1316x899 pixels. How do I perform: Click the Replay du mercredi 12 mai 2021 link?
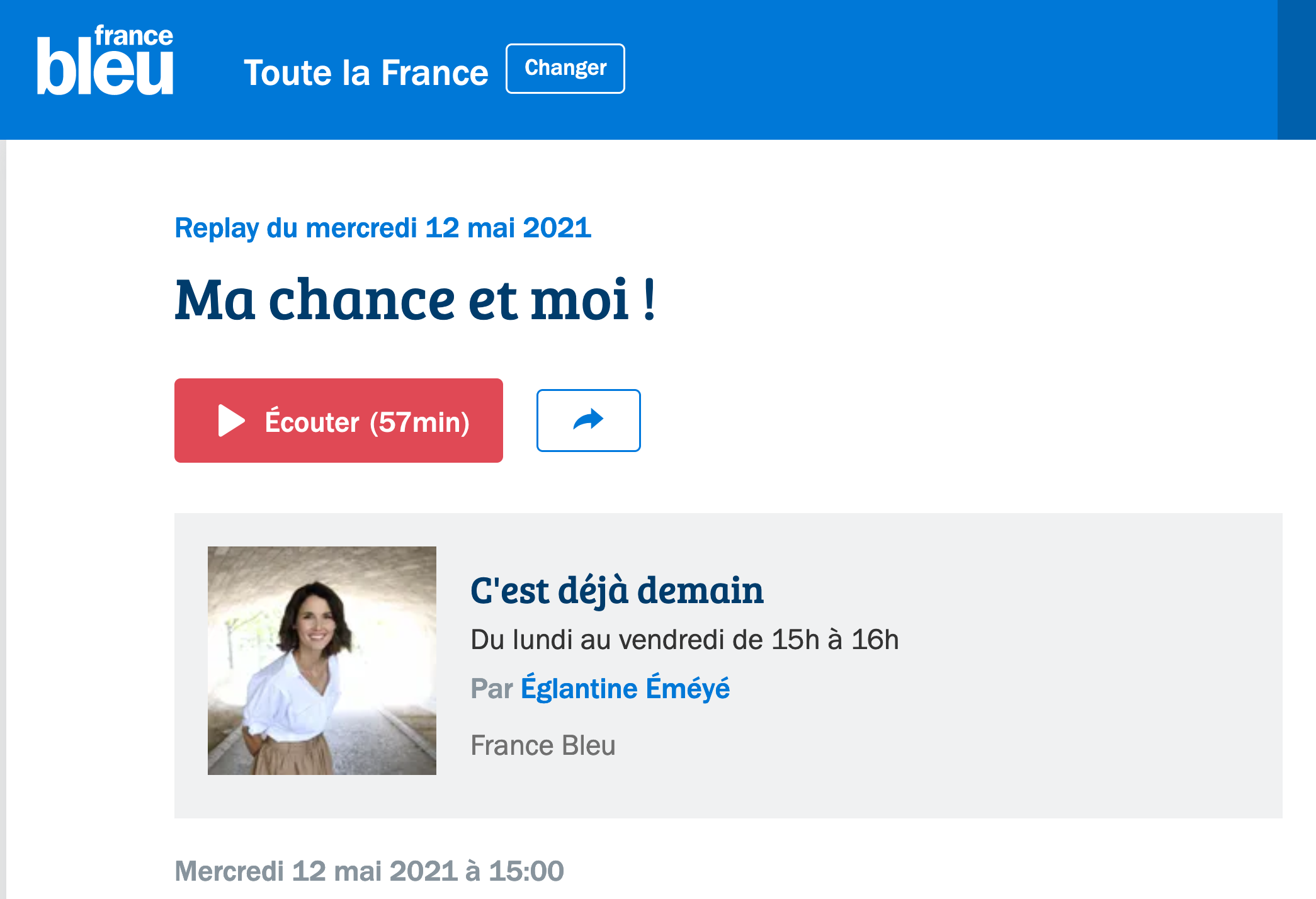pos(383,228)
